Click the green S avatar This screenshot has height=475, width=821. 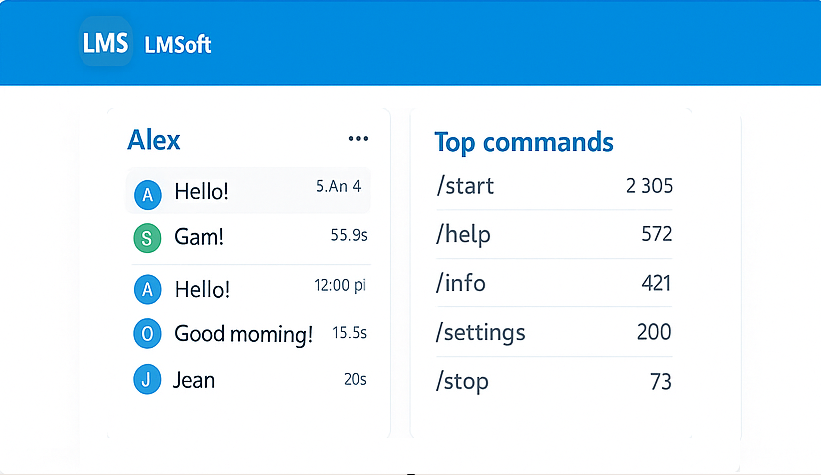[147, 239]
